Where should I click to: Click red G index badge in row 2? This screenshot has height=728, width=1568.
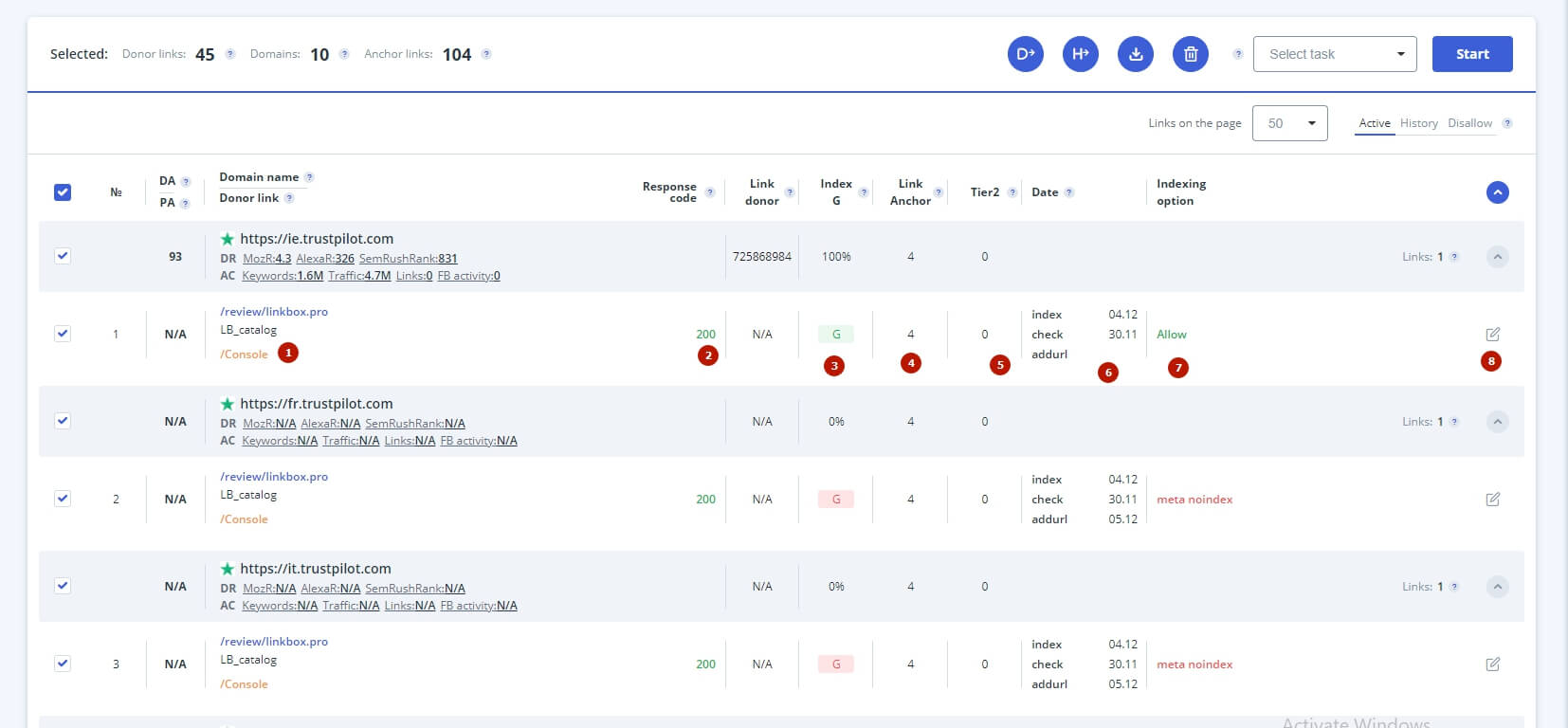836,500
